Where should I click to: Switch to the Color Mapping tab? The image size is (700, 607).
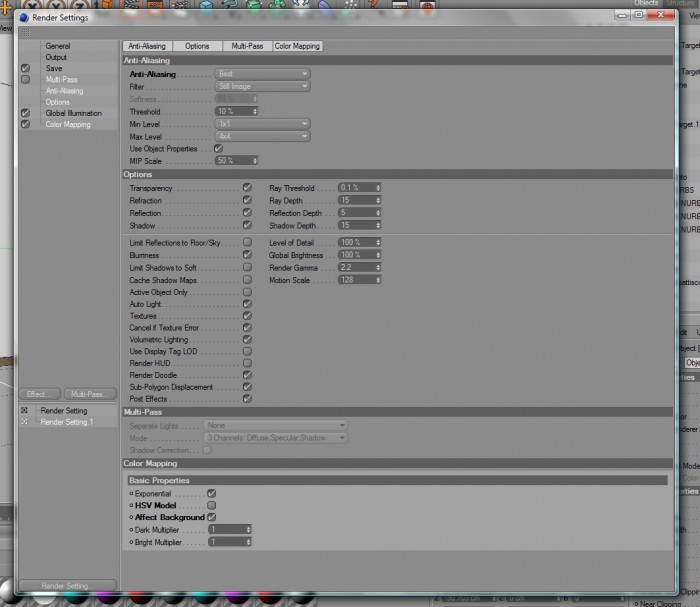(x=297, y=46)
